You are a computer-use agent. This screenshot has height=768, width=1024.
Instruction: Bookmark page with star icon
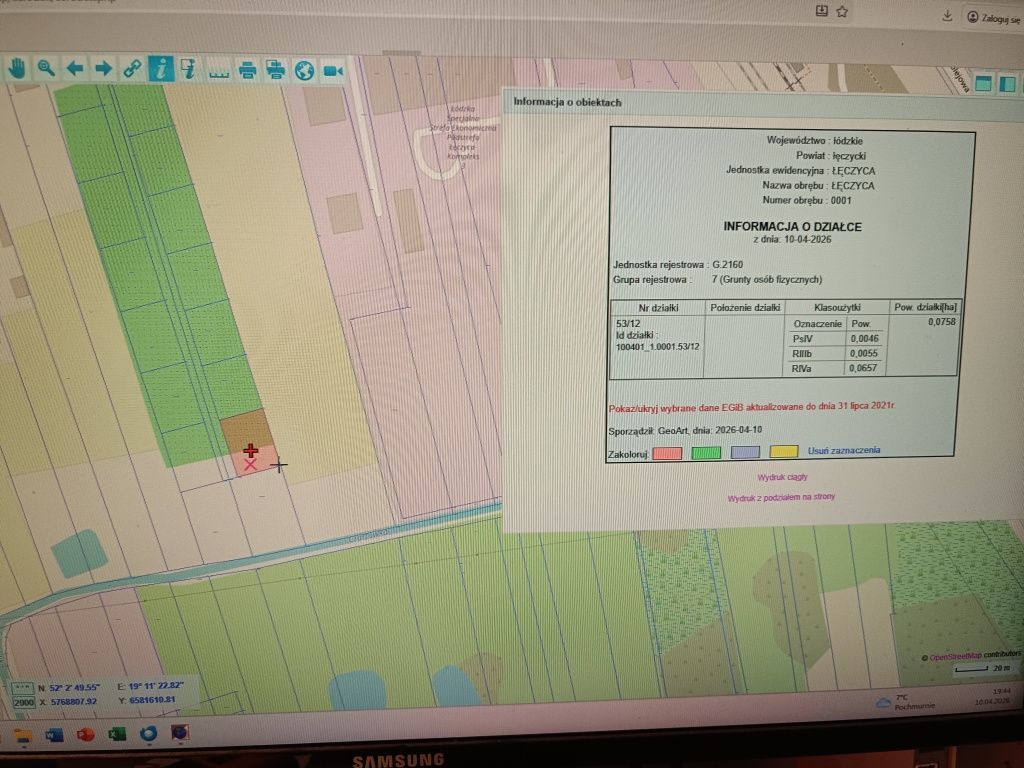click(x=842, y=12)
